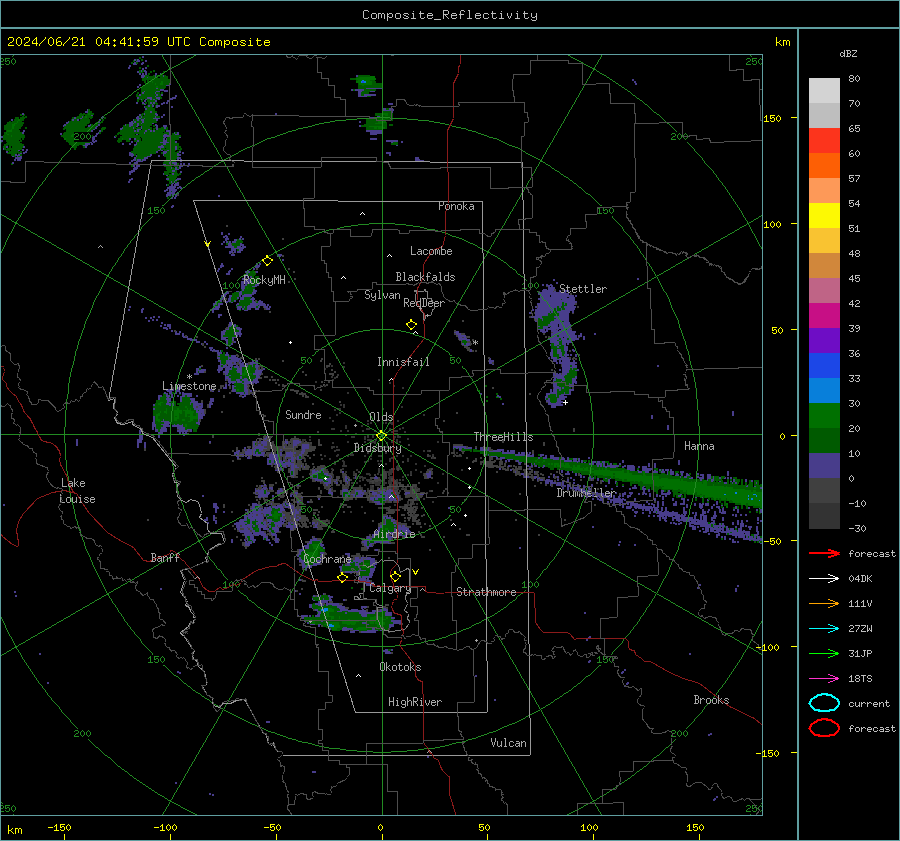Click the Calgary city label
The width and height of the screenshot is (900, 841).
(390, 588)
